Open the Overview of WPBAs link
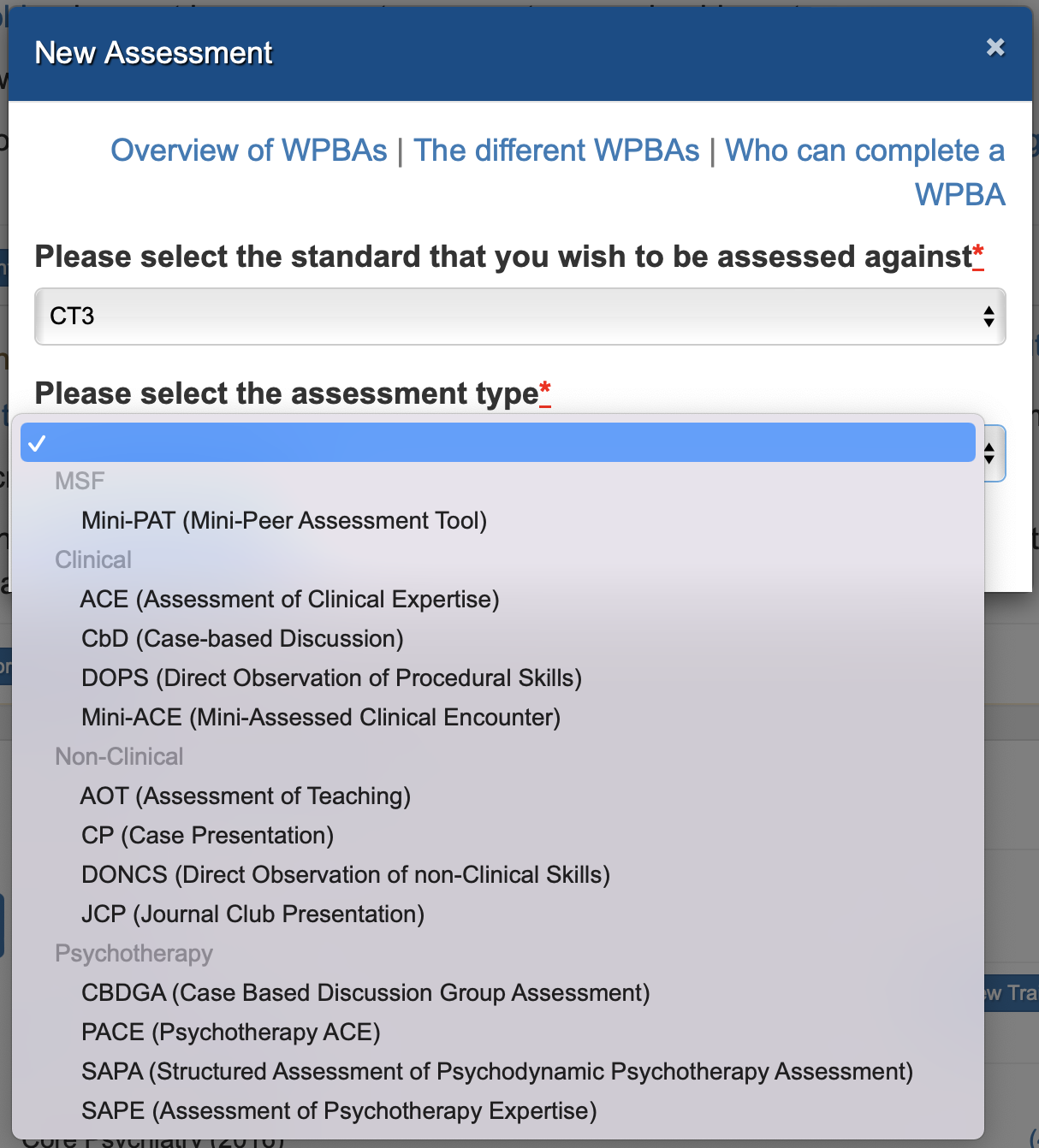Viewport: 1039px width, 1148px height. (x=249, y=151)
